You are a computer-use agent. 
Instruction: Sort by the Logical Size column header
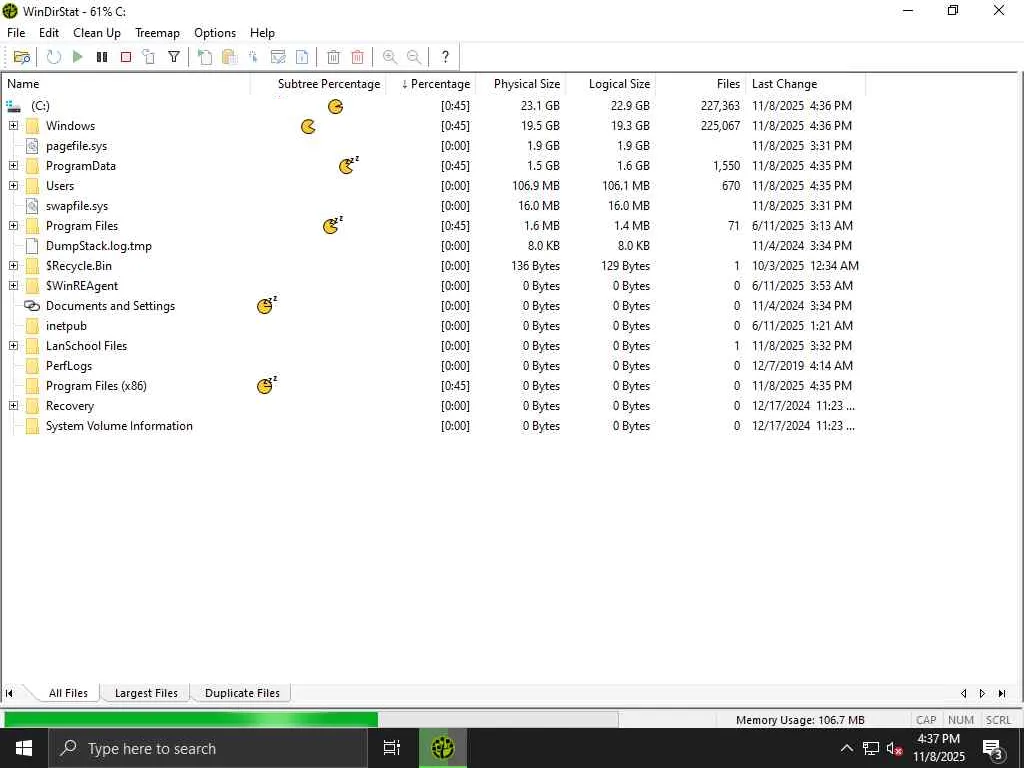click(611, 84)
